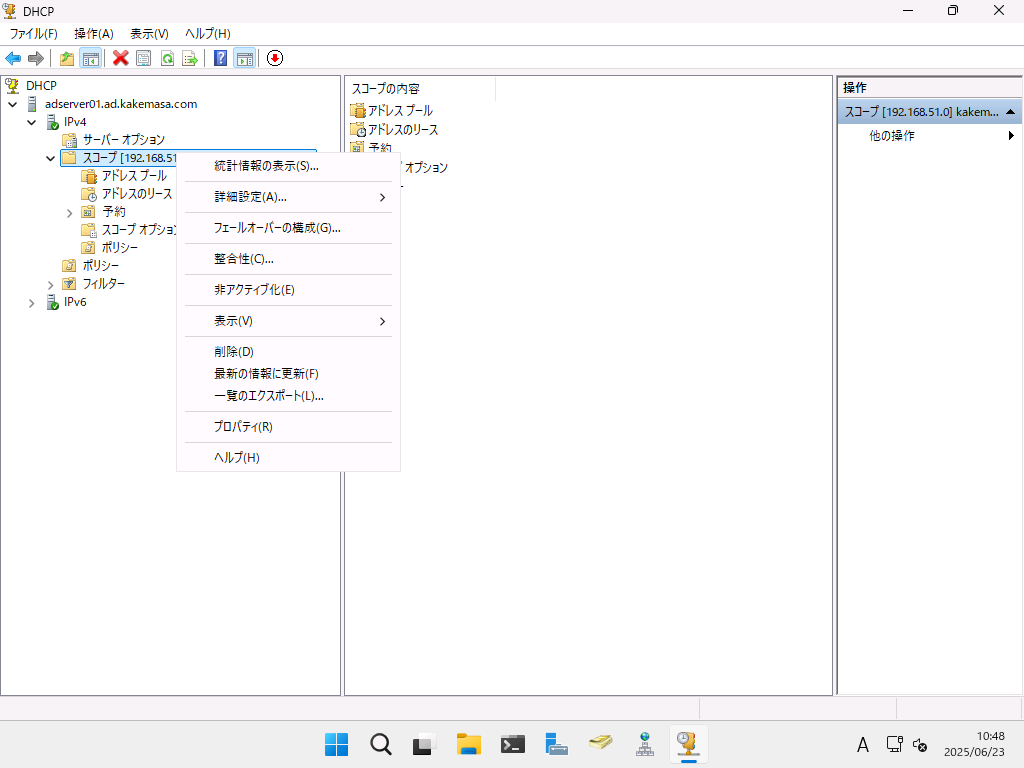1024x768 pixels.
Task: Click the adserver01 server icon in tree
Action: pyautogui.click(x=31, y=104)
